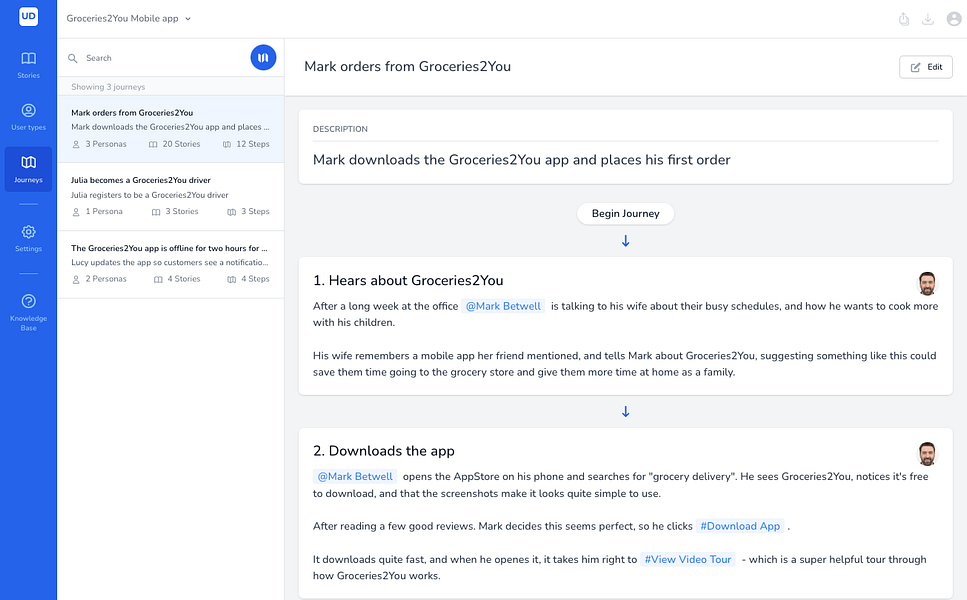Click the share icon in top bar

[904, 19]
